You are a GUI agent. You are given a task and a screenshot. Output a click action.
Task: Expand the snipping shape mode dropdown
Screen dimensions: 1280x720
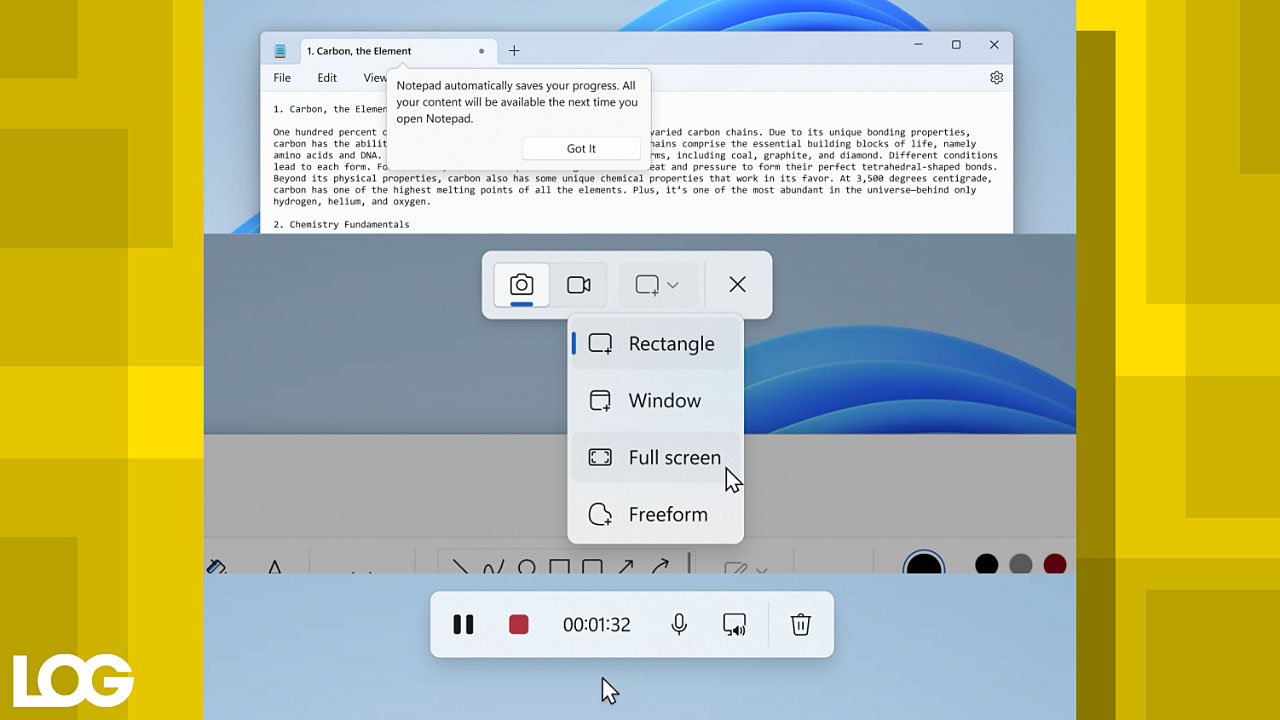pyautogui.click(x=657, y=285)
